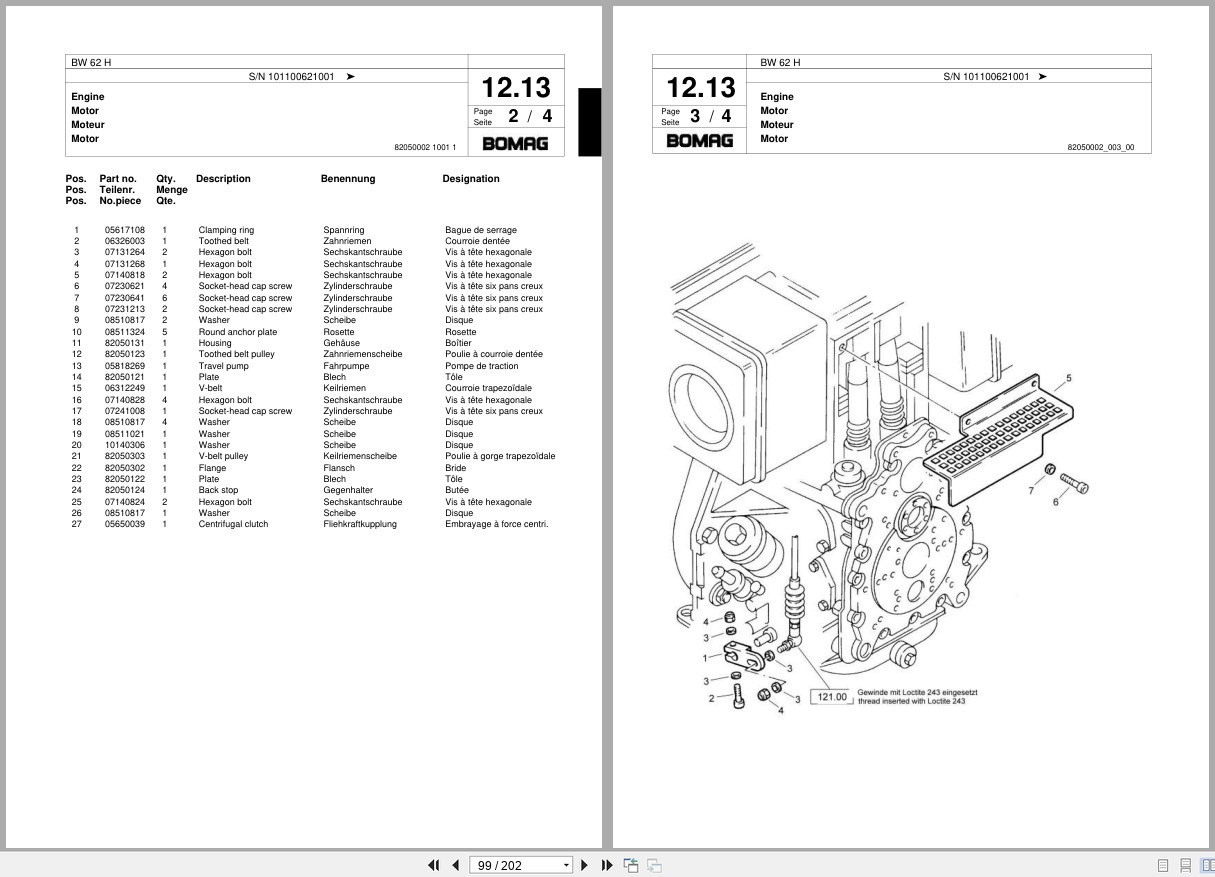Click the 'Designation' column header

pyautogui.click(x=471, y=179)
